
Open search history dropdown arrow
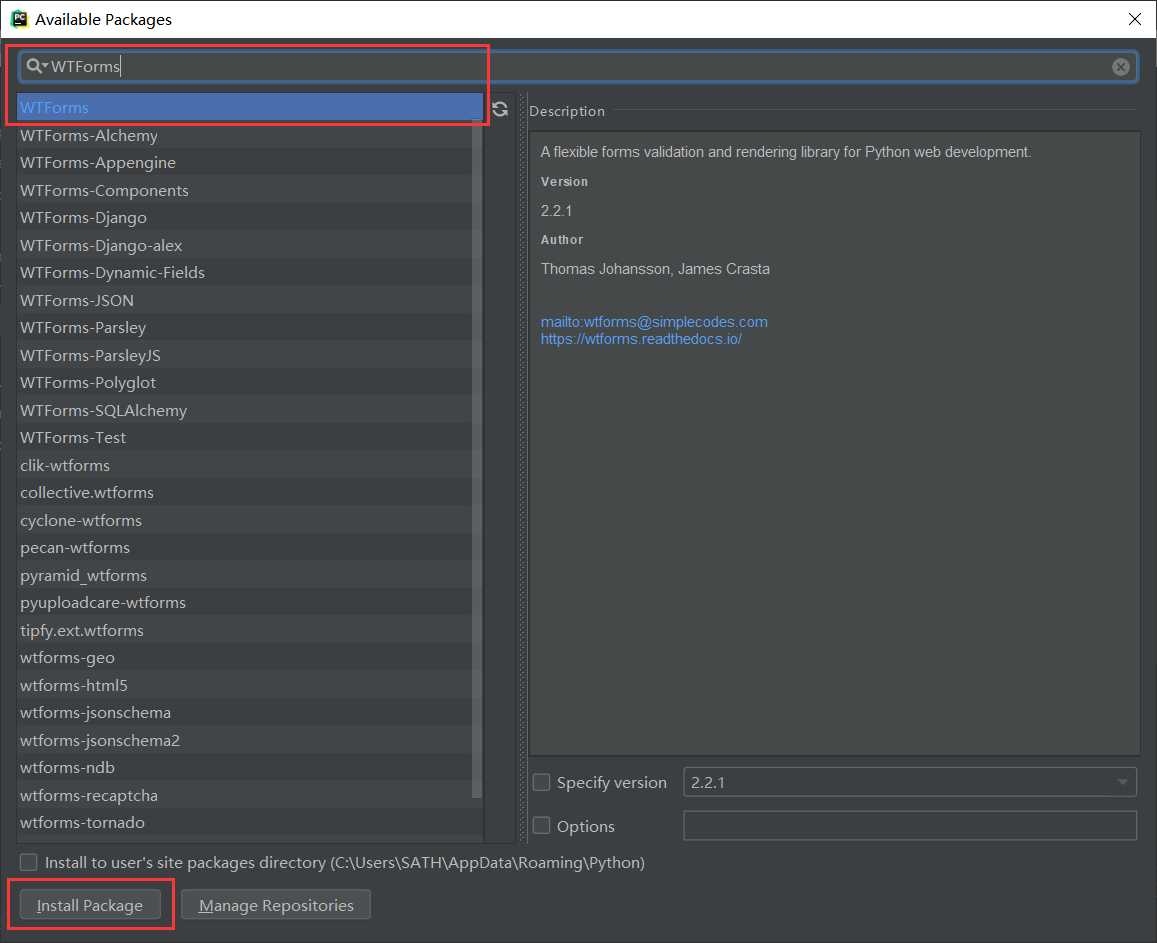[x=45, y=66]
